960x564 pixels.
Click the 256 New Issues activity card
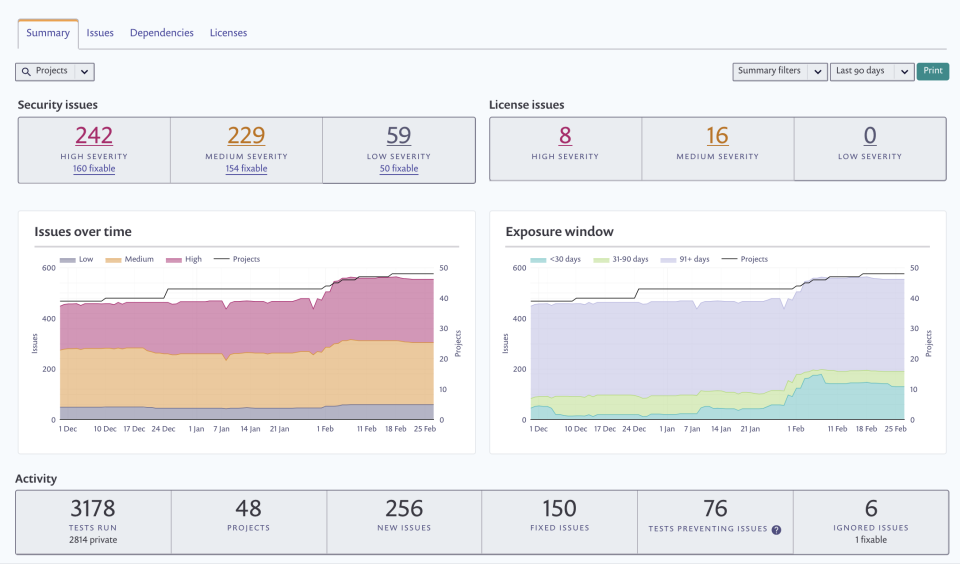tap(404, 522)
